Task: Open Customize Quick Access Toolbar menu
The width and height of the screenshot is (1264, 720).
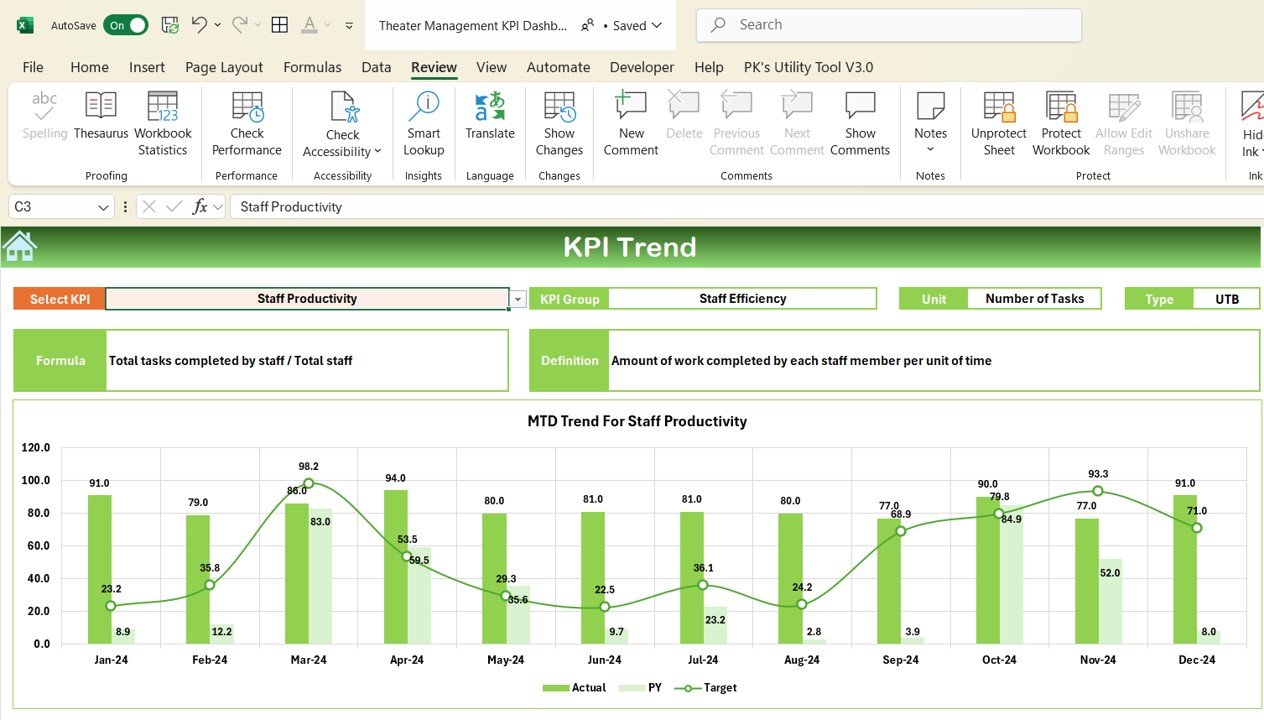Action: click(x=349, y=25)
